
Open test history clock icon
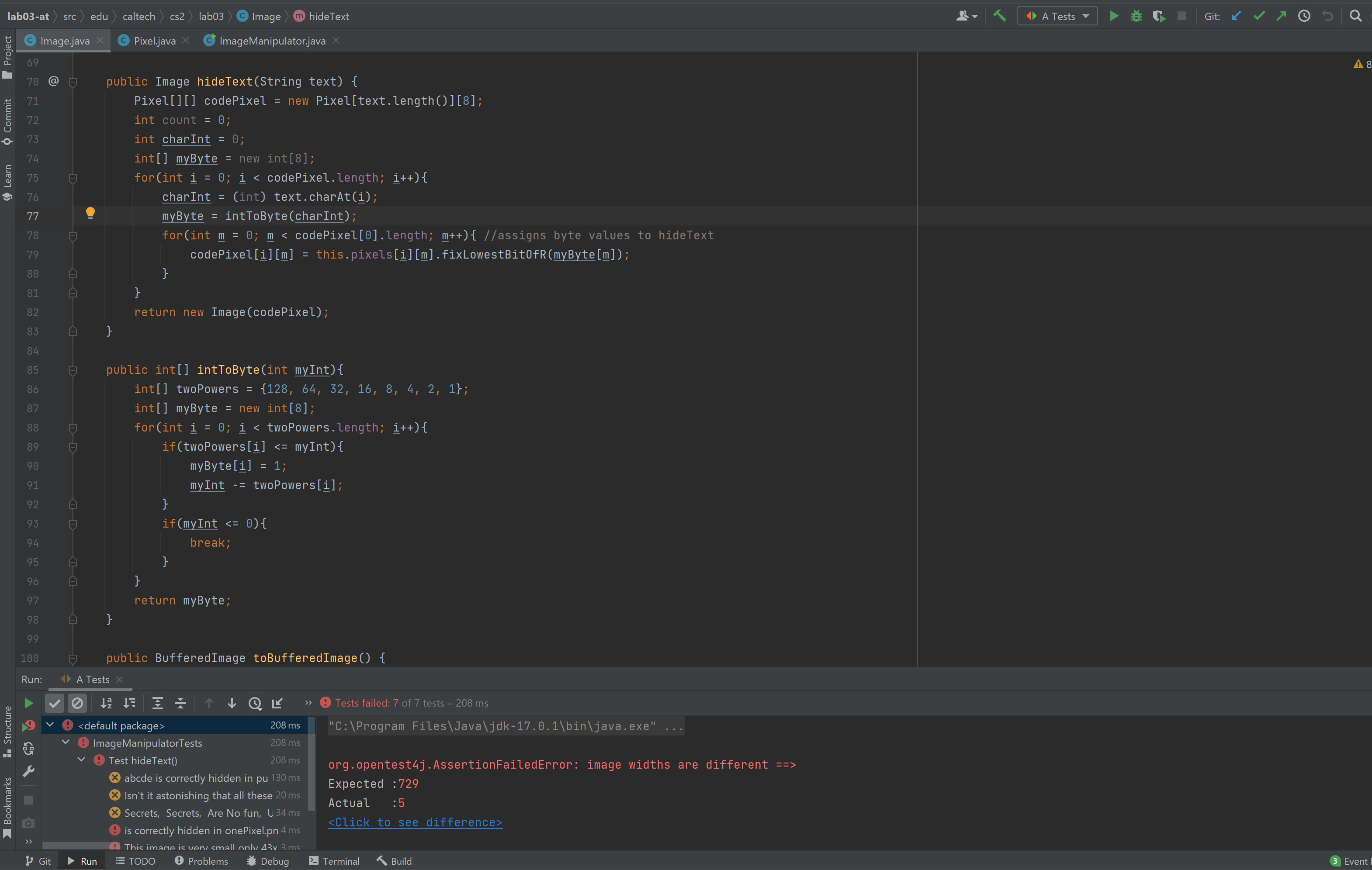tap(255, 703)
